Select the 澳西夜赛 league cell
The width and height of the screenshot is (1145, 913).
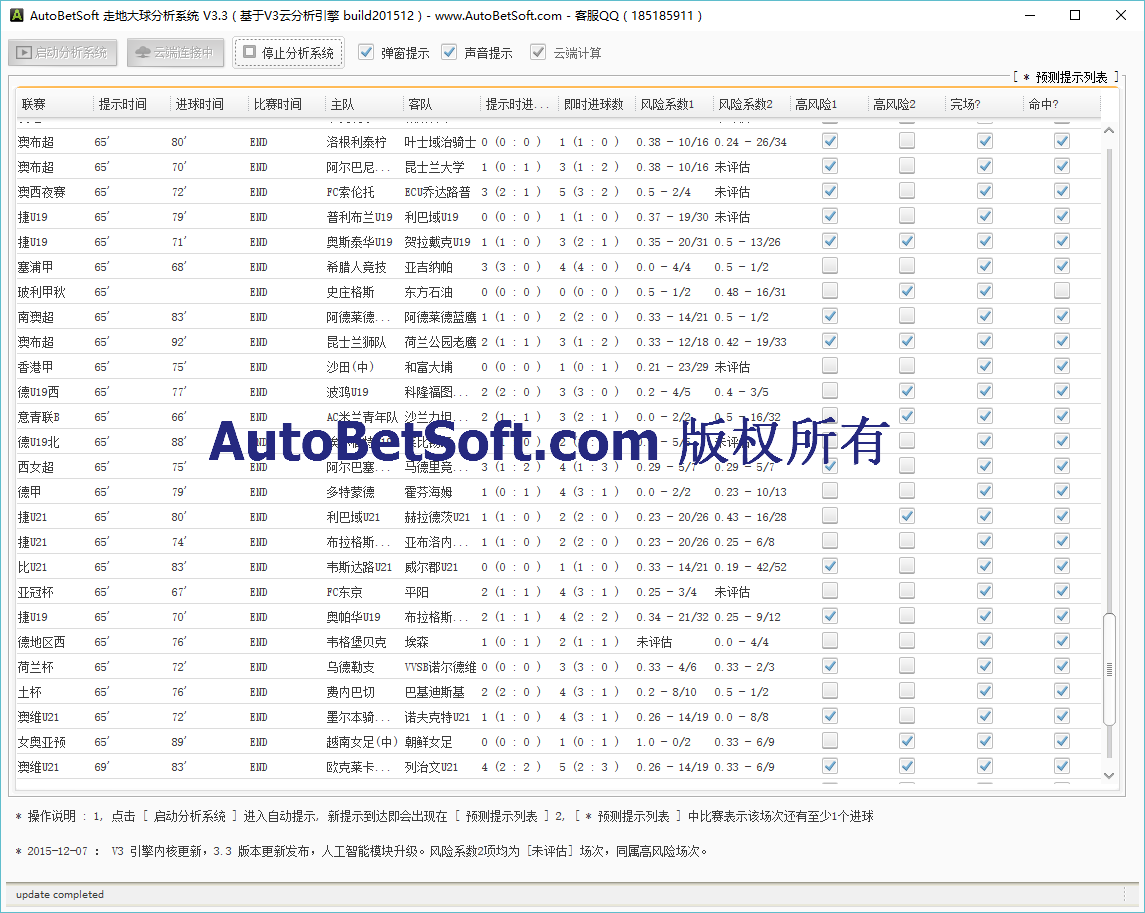coord(42,192)
